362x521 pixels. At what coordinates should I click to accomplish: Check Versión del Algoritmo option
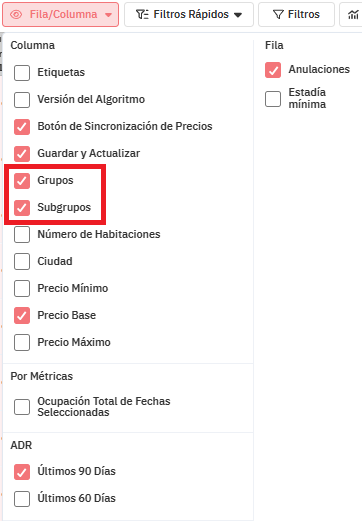[x=22, y=100]
